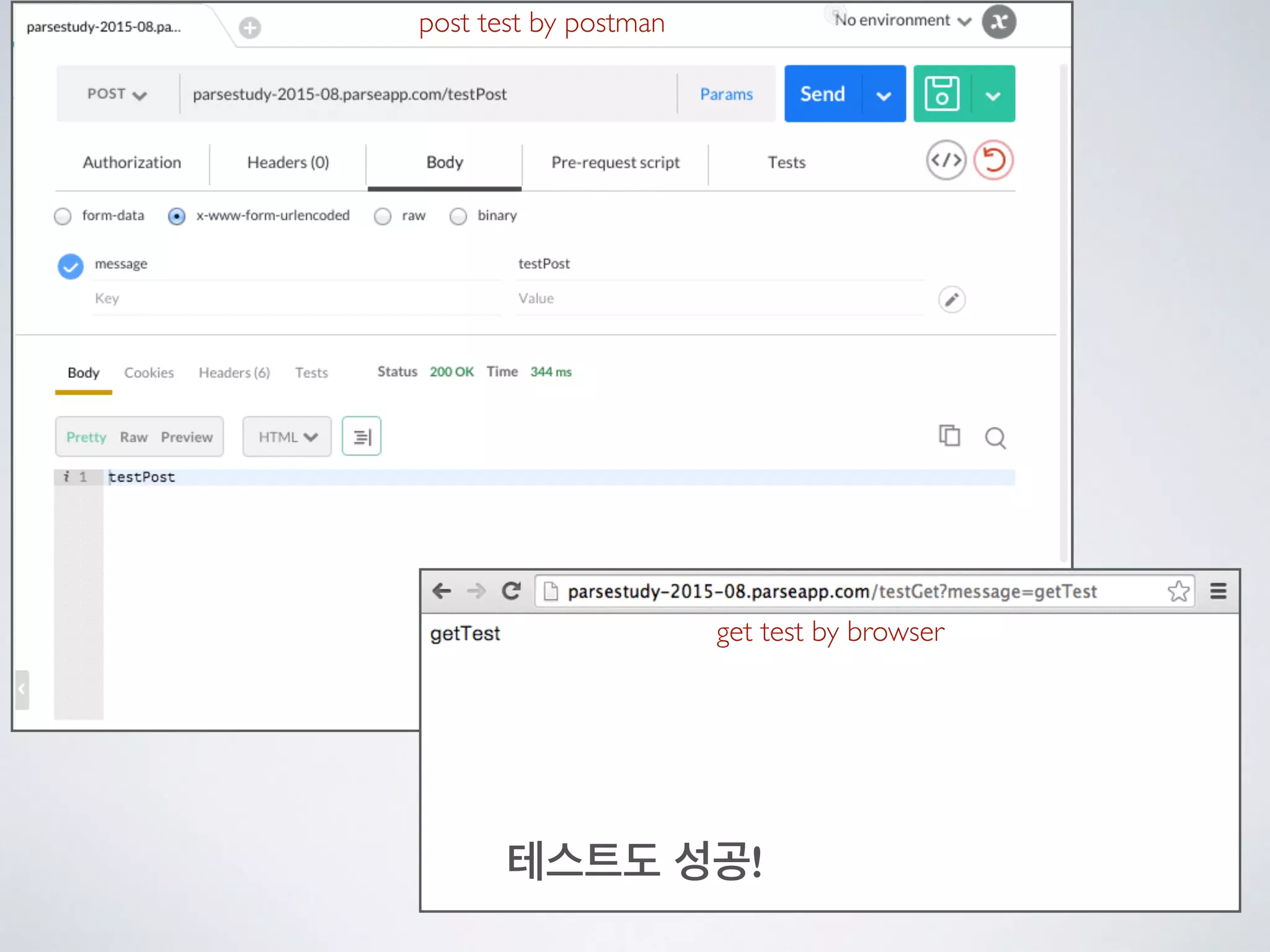Bookmark the page with the star icon
1270x952 pixels.
[x=1178, y=591]
